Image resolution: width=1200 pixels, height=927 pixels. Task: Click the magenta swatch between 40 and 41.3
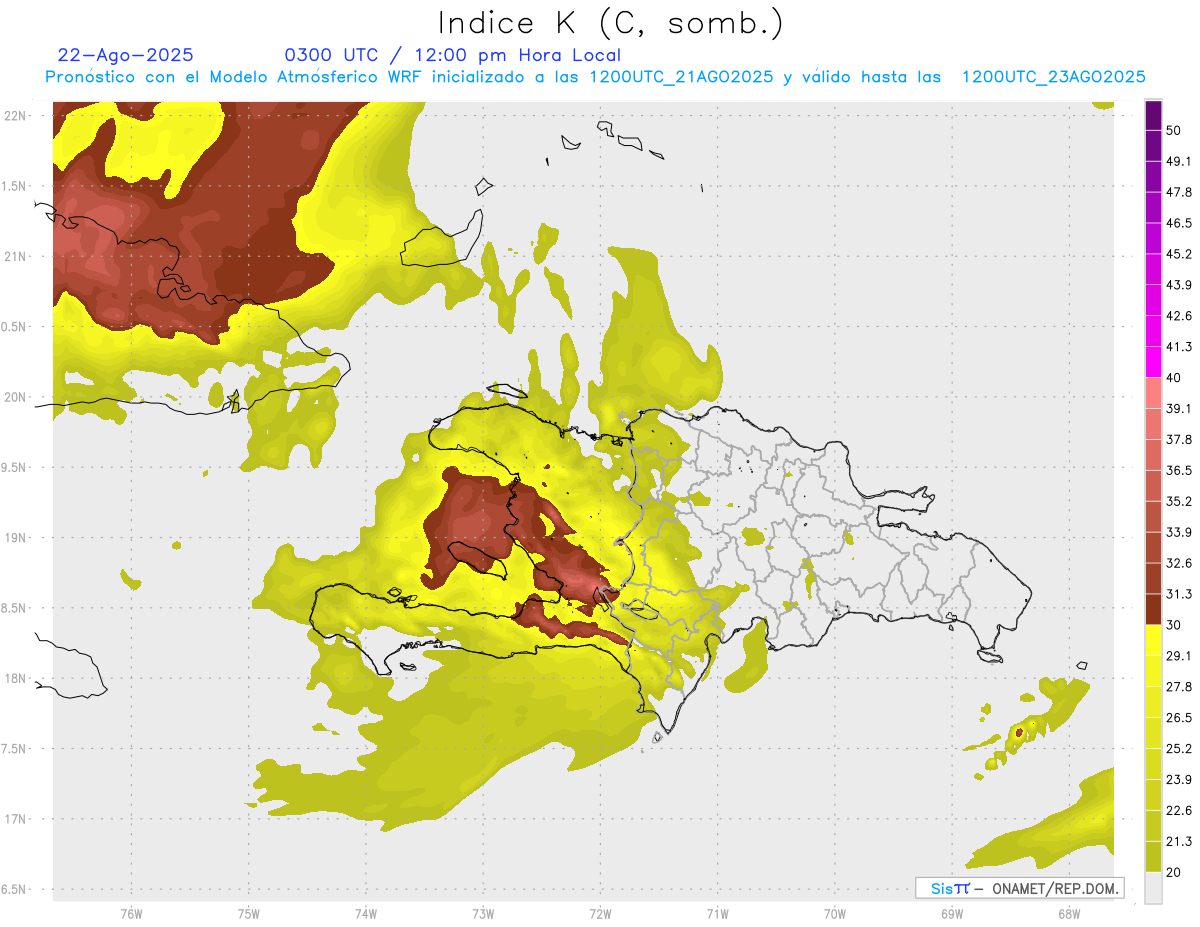point(1154,362)
